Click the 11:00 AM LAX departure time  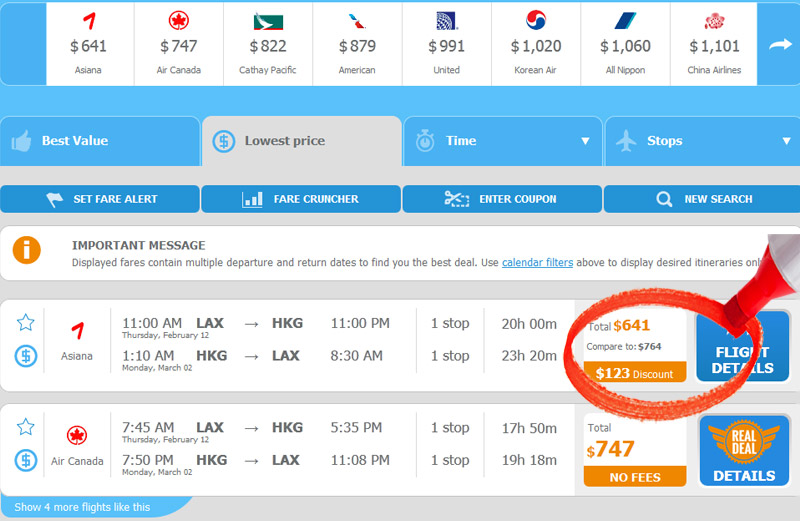pyautogui.click(x=152, y=323)
